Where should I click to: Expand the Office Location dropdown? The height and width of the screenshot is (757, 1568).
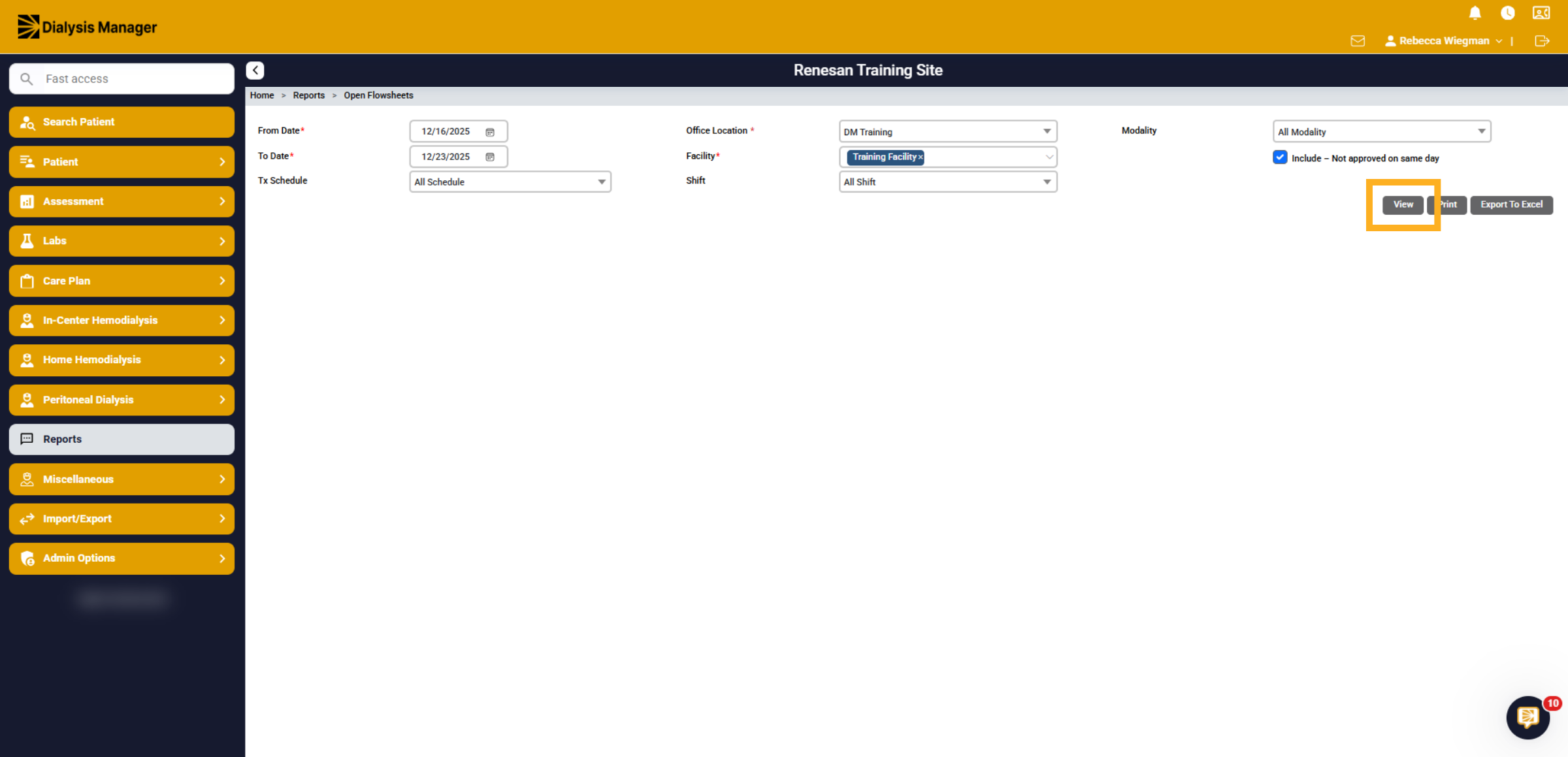coord(948,131)
